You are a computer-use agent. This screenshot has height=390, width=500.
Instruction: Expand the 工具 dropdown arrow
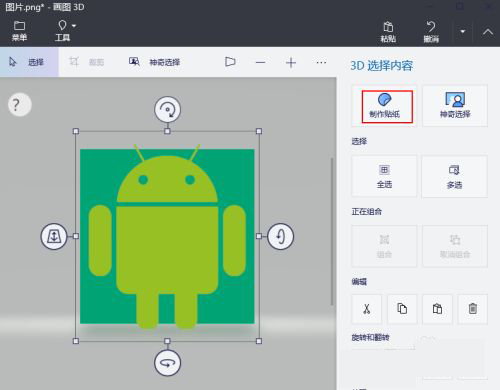tap(74, 25)
